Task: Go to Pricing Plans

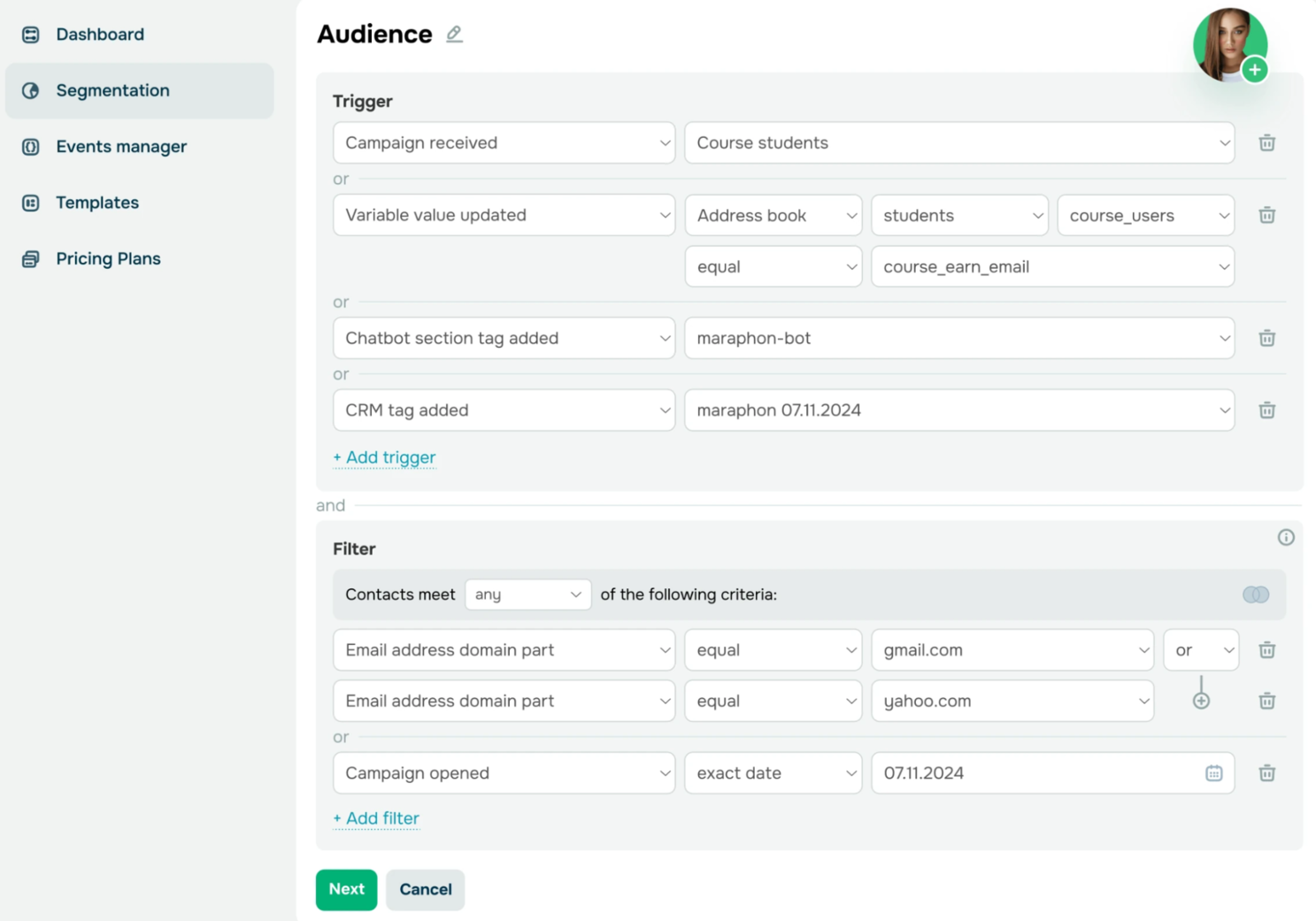Action: point(107,258)
